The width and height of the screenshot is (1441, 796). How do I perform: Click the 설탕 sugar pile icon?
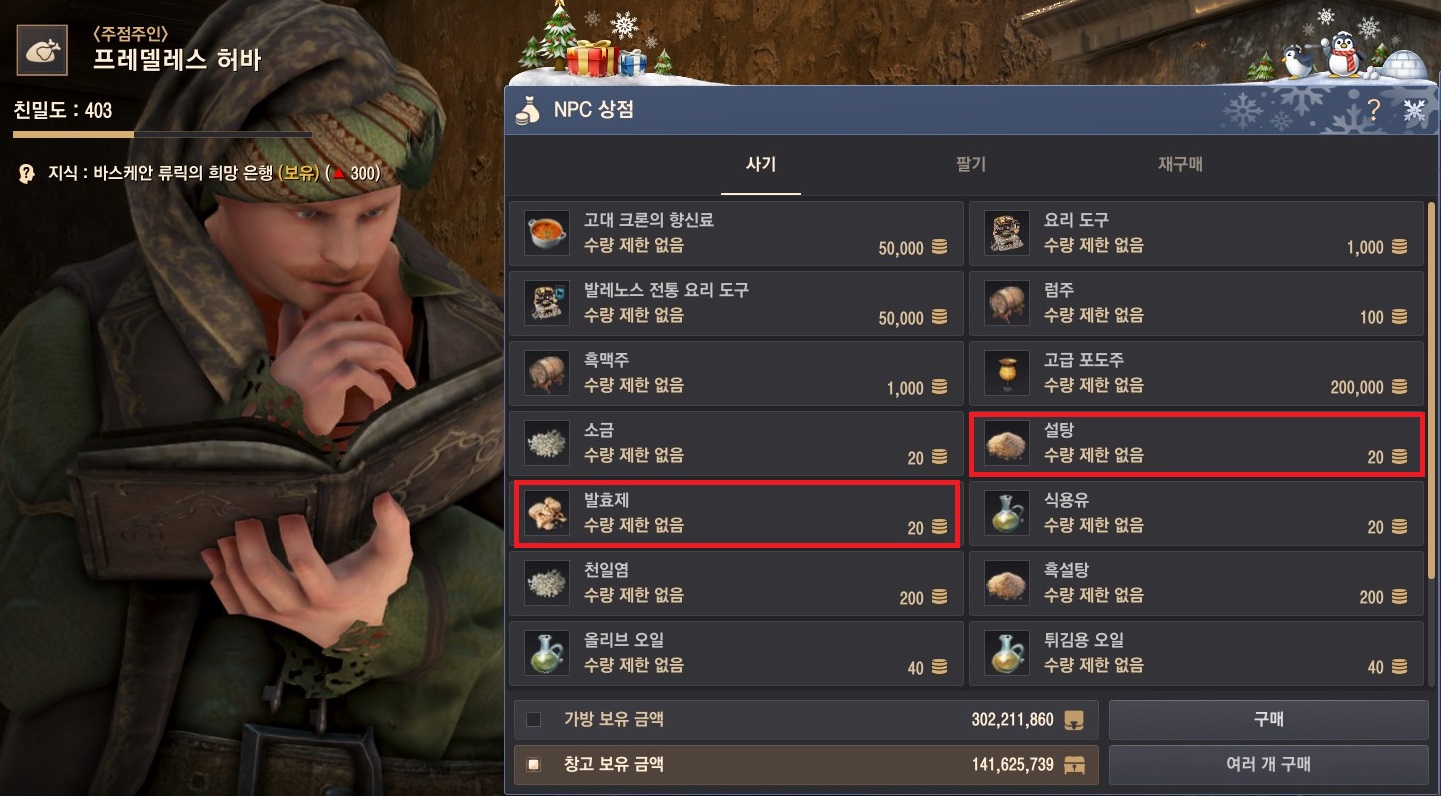[1007, 443]
